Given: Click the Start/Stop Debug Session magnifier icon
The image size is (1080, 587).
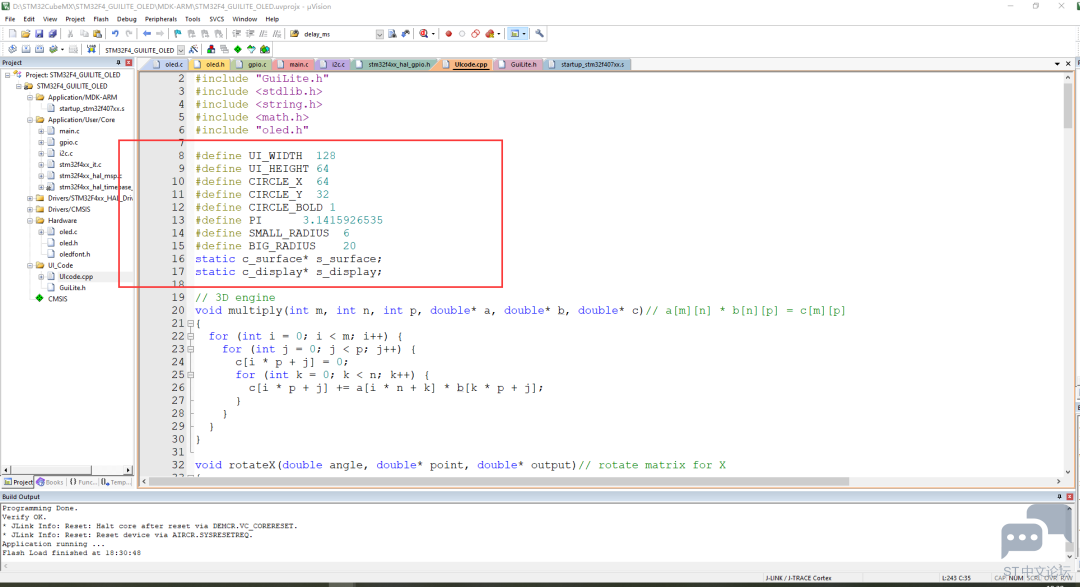Looking at the screenshot, I should click(x=424, y=34).
